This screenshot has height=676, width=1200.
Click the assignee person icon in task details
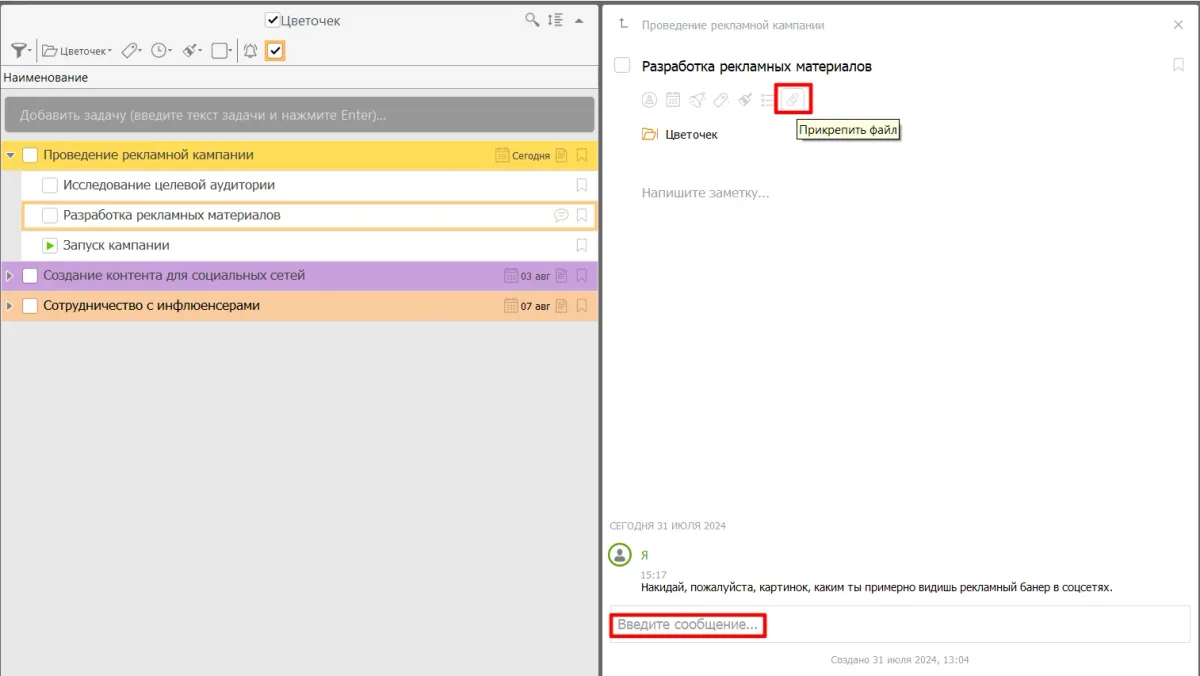[649, 99]
